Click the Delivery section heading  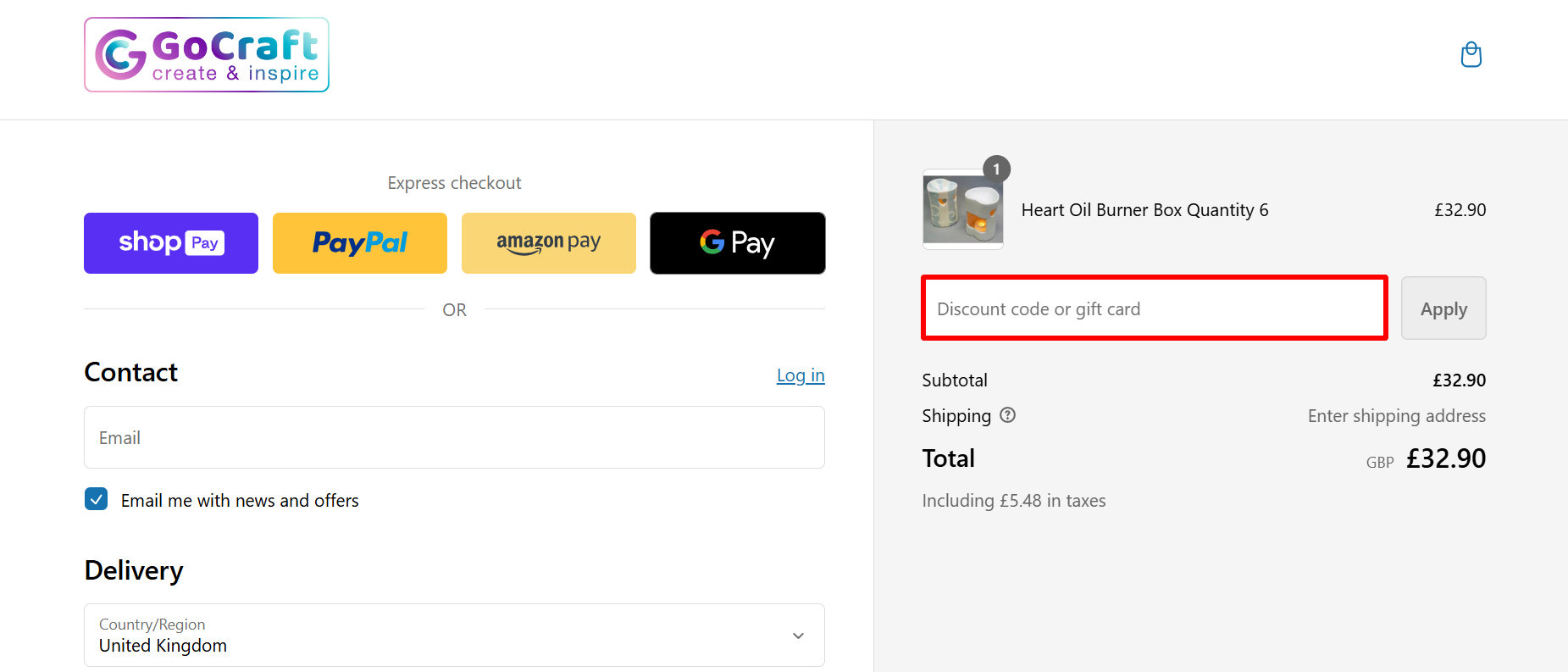(x=133, y=570)
